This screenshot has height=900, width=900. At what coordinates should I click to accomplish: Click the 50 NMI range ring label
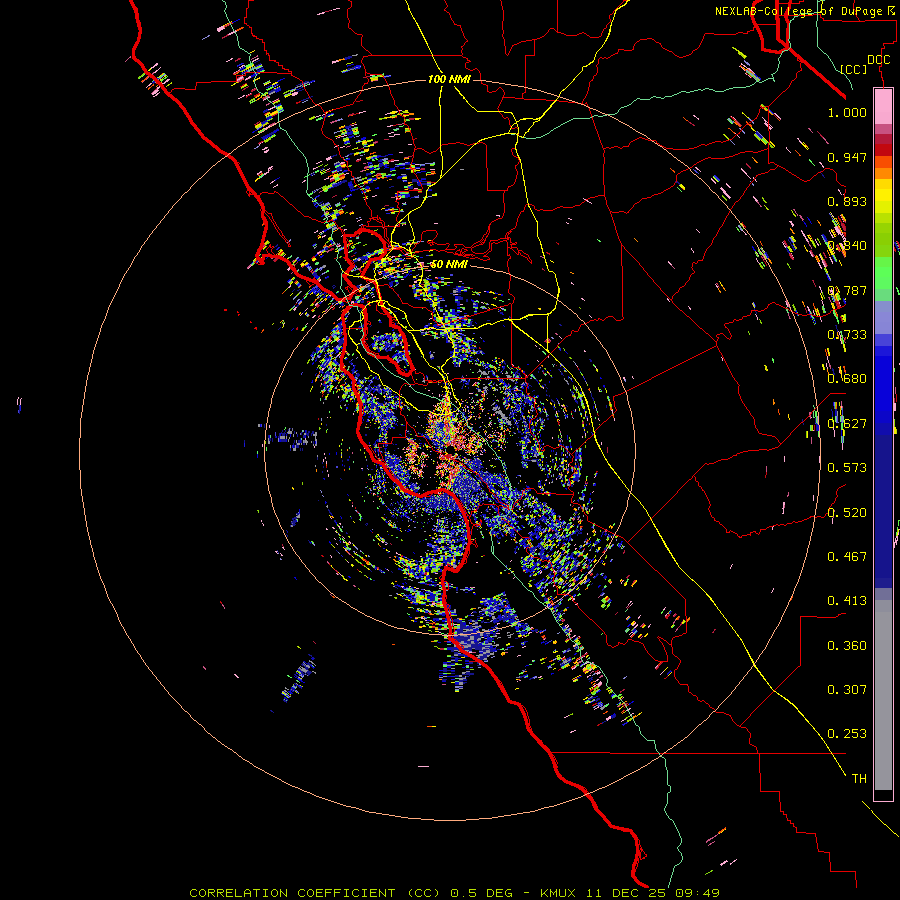[x=449, y=265]
